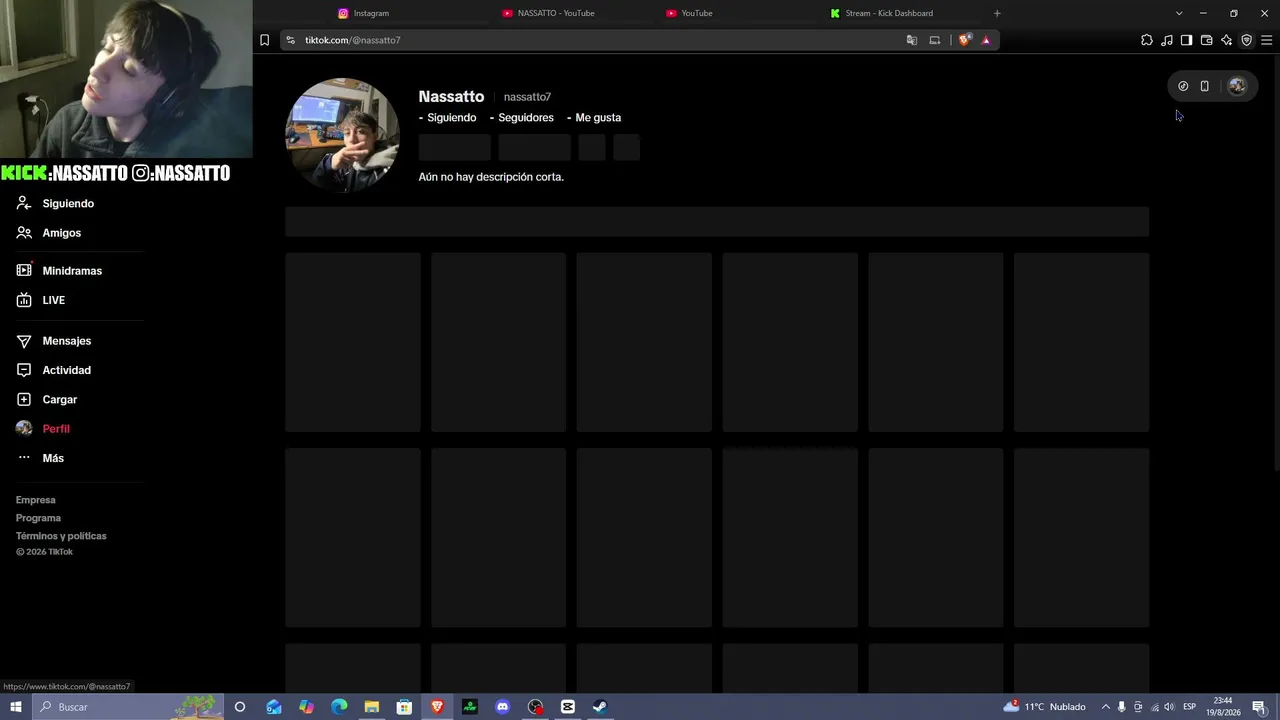Viewport: 1280px width, 720px height.
Task: Click the LIVE television icon
Action: tap(24, 300)
